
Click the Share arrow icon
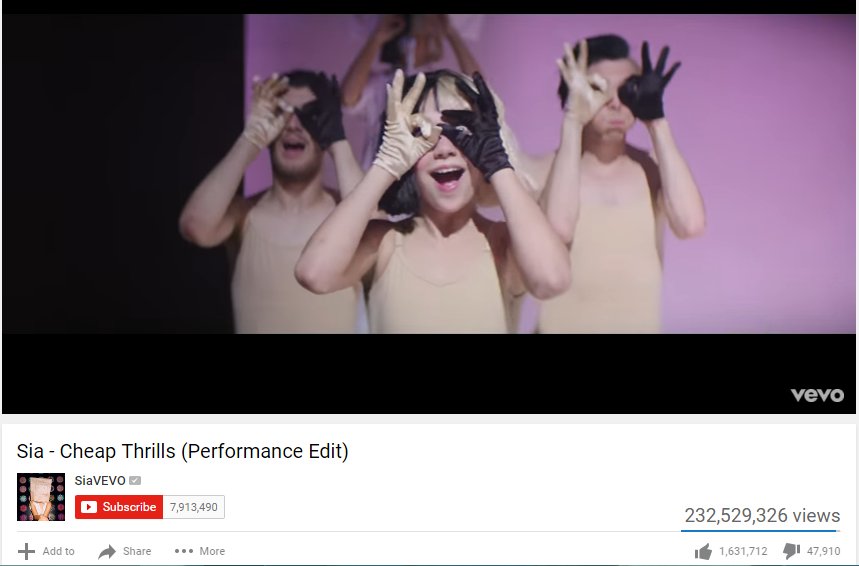[x=107, y=551]
